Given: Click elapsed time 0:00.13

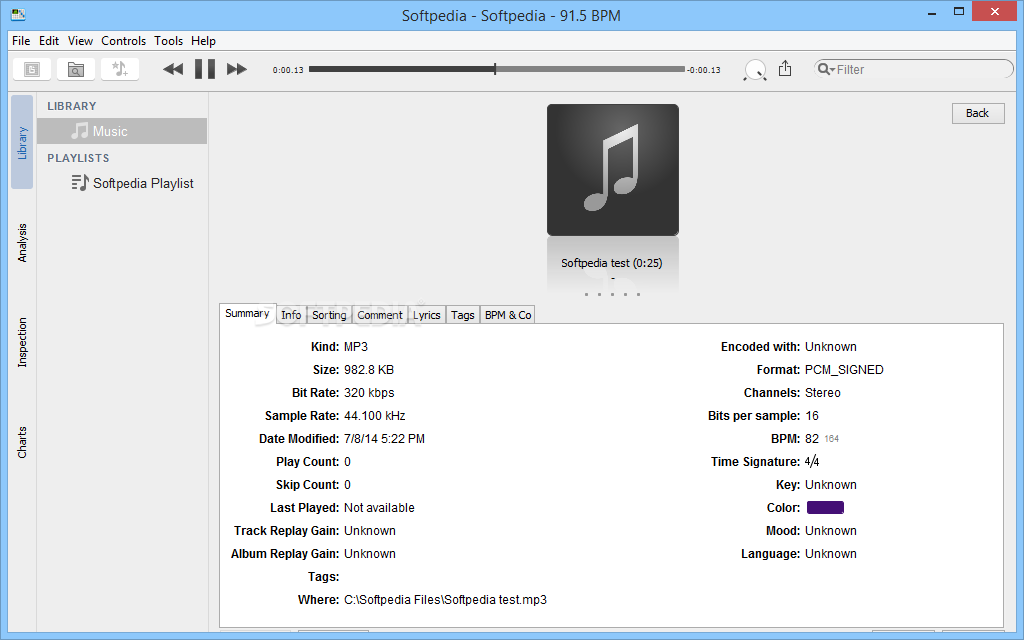Looking at the screenshot, I should coord(288,70).
